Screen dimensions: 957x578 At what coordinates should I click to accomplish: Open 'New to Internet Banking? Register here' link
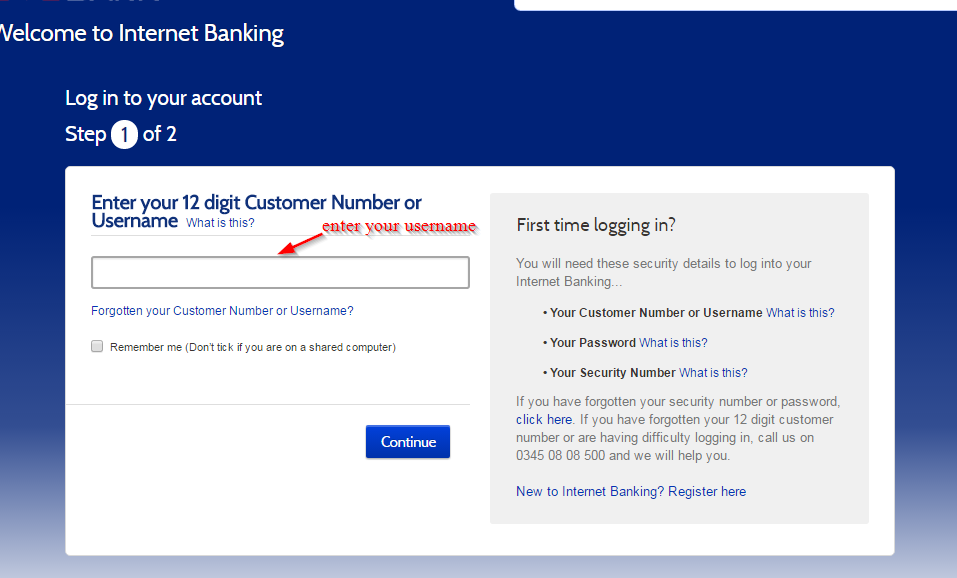click(x=631, y=491)
